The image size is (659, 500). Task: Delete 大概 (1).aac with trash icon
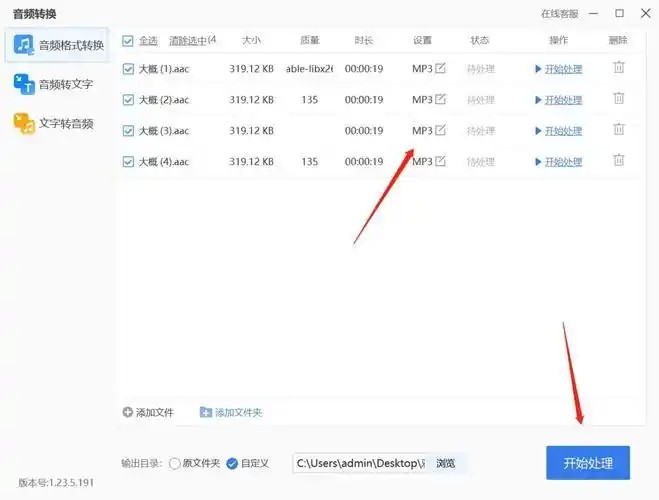pyautogui.click(x=619, y=67)
